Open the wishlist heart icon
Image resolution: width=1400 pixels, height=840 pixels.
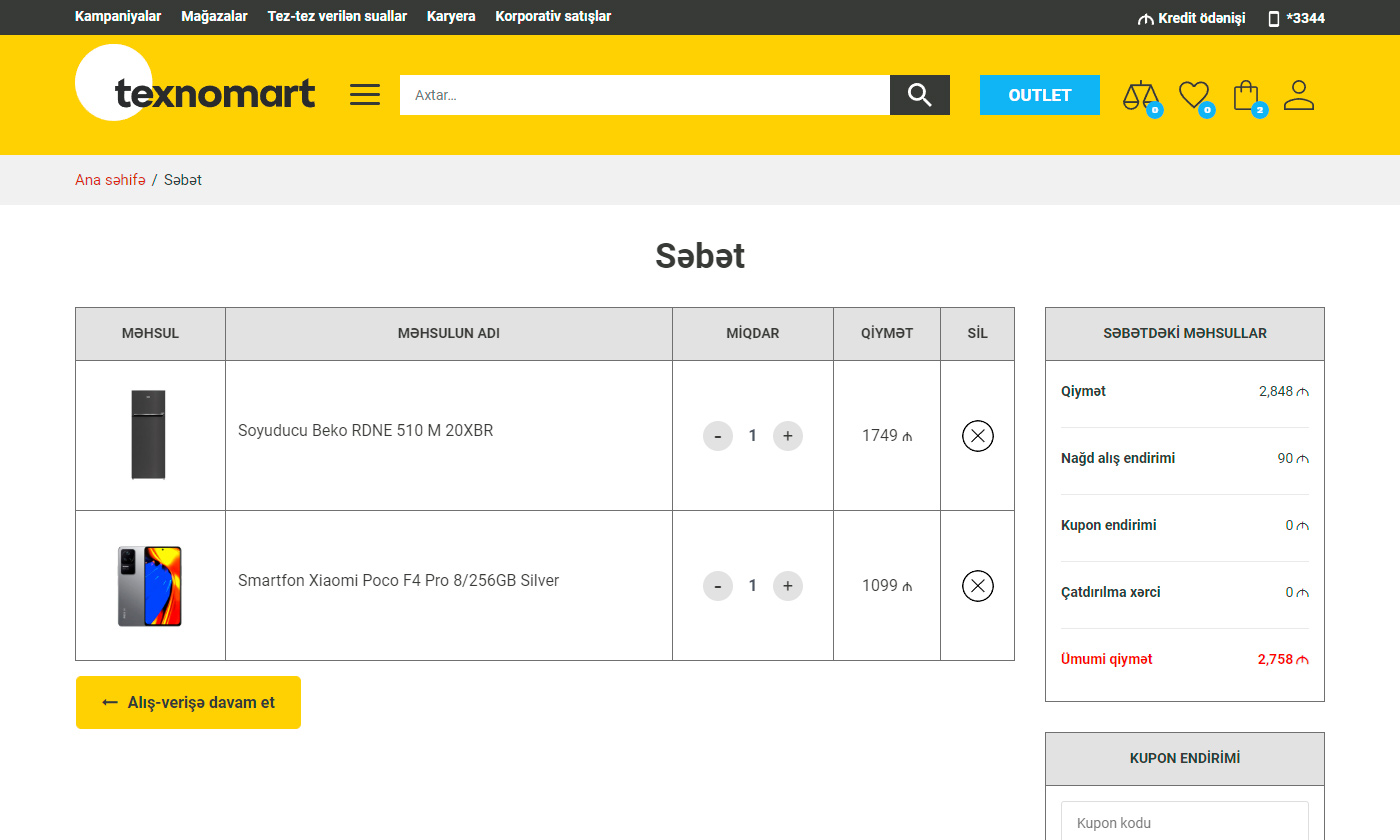[x=1194, y=95]
